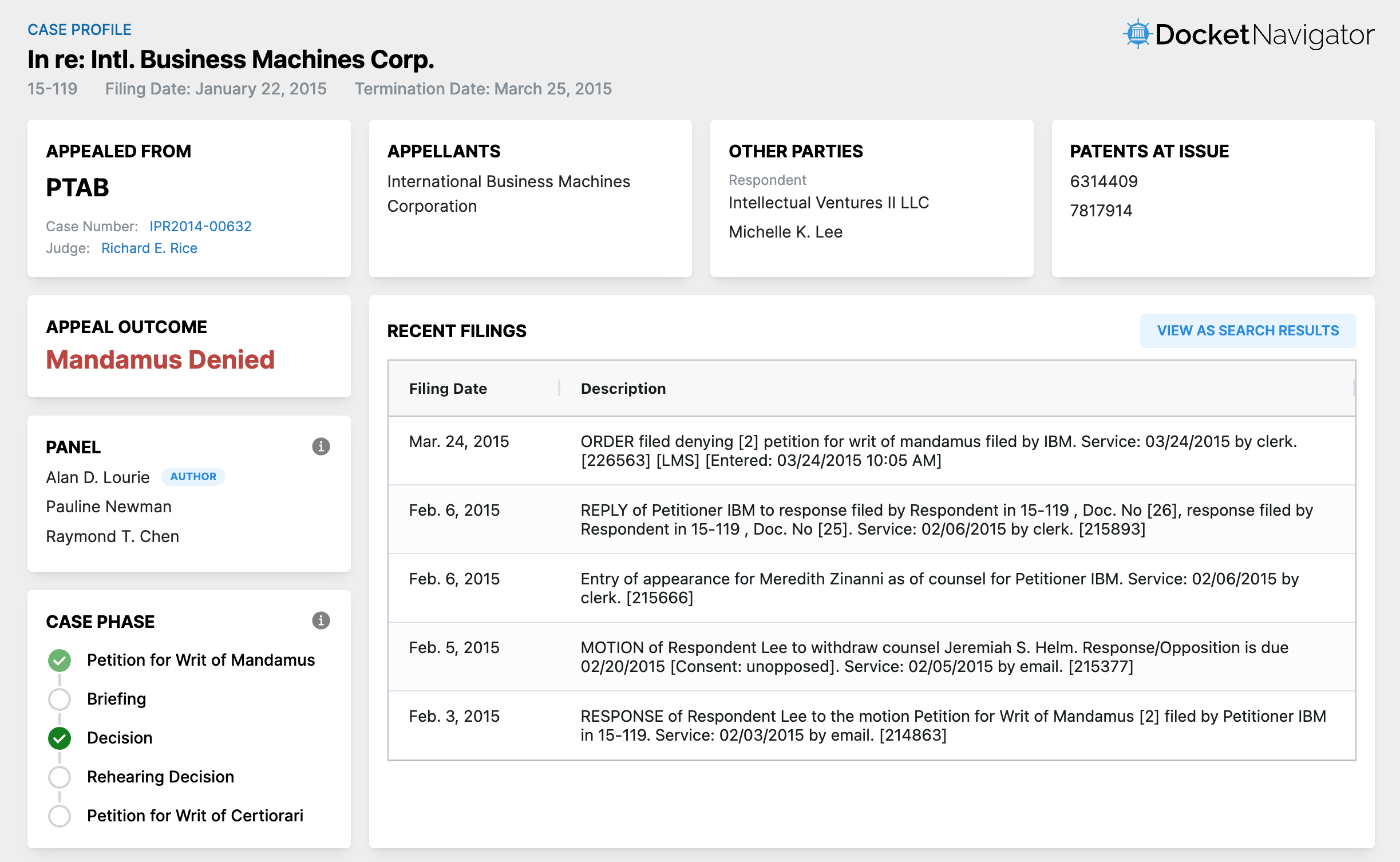
Task: Click patent number 7817914
Action: coord(1101,211)
